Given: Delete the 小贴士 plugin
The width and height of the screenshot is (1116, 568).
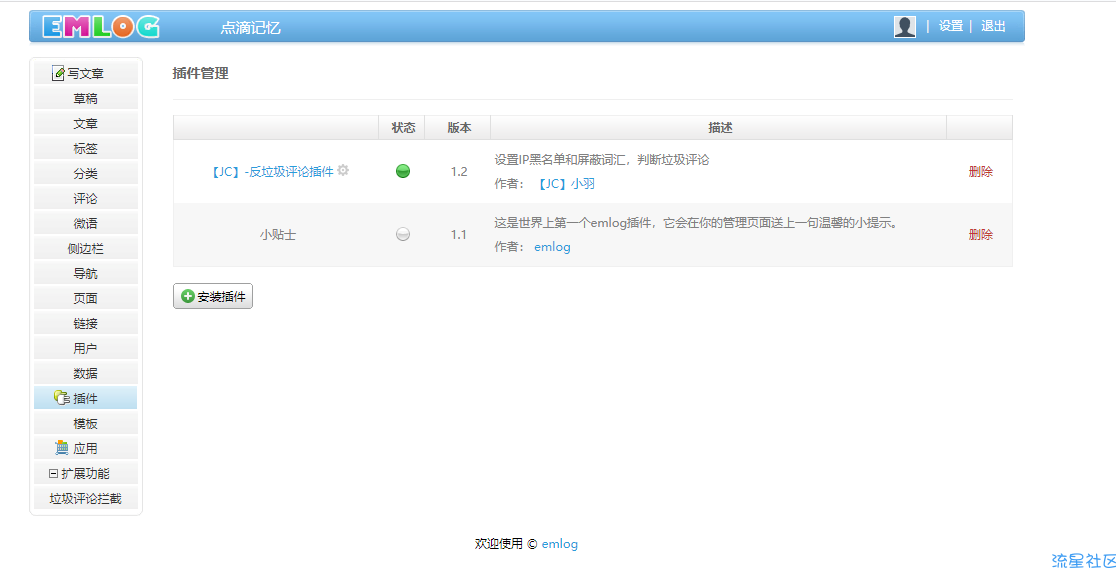Looking at the screenshot, I should click(980, 235).
